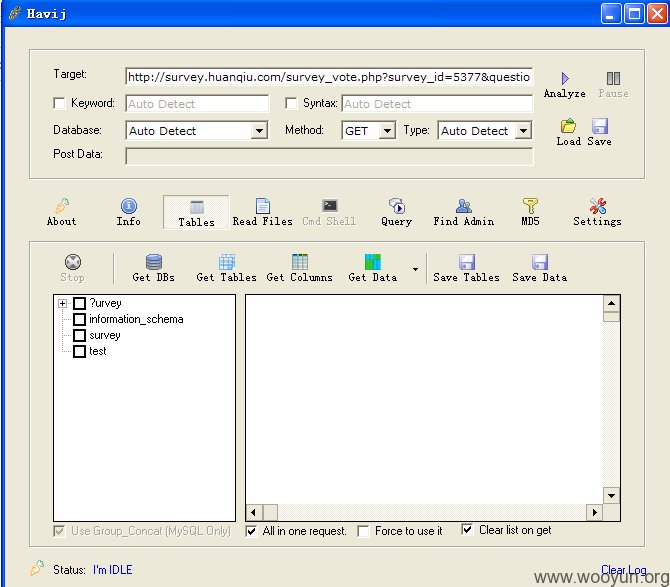The height and width of the screenshot is (587, 670).
Task: Click the results scroll left arrow
Action: click(x=254, y=512)
